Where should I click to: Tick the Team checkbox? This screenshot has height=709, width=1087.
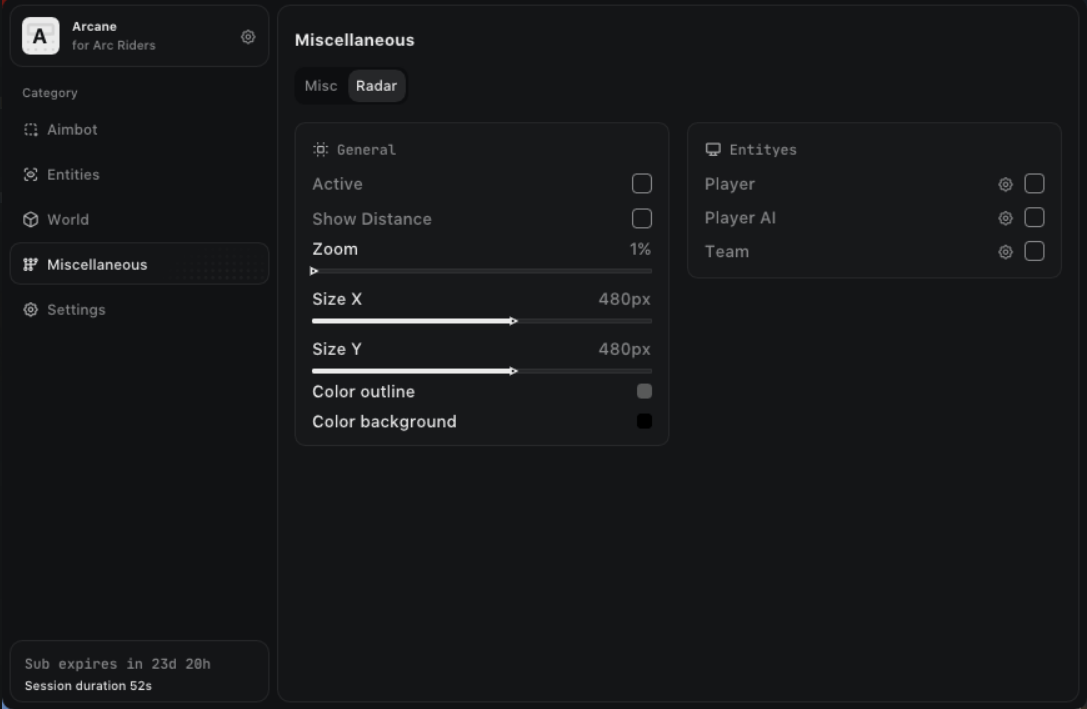[x=1035, y=252]
